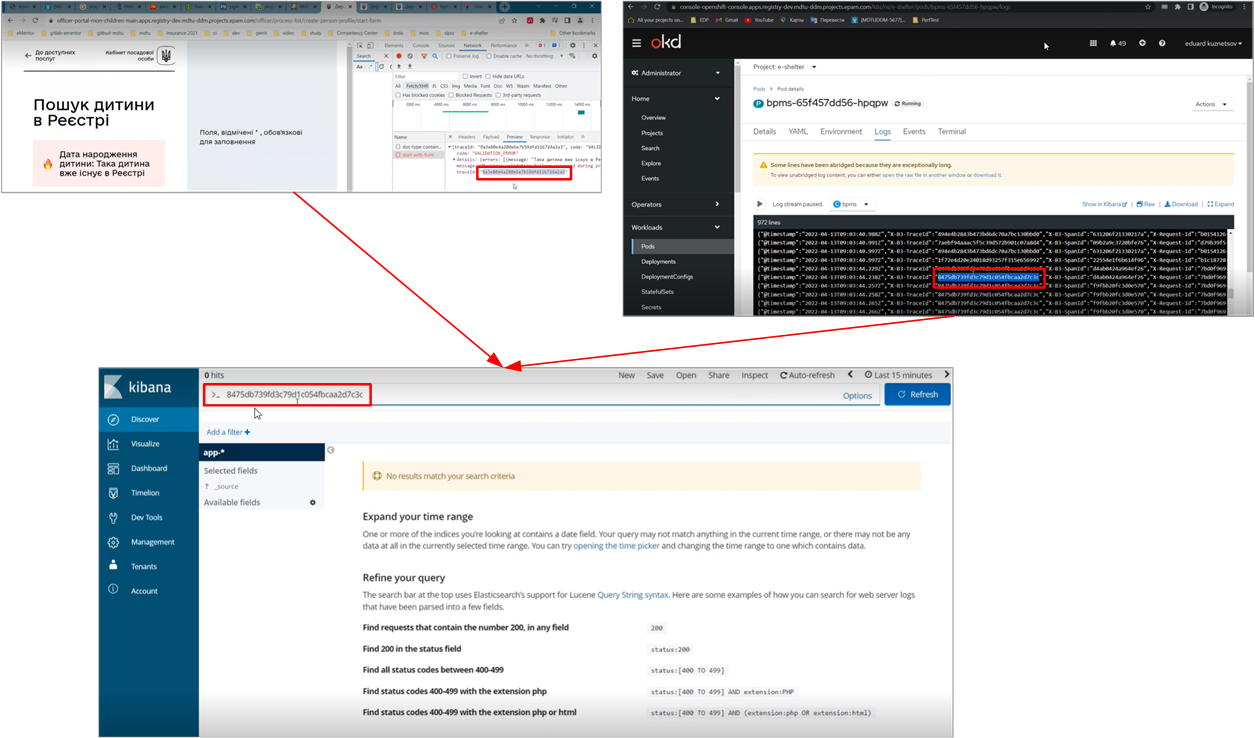Open Console tab in DevTools
The image size is (1255, 738).
coord(421,45)
